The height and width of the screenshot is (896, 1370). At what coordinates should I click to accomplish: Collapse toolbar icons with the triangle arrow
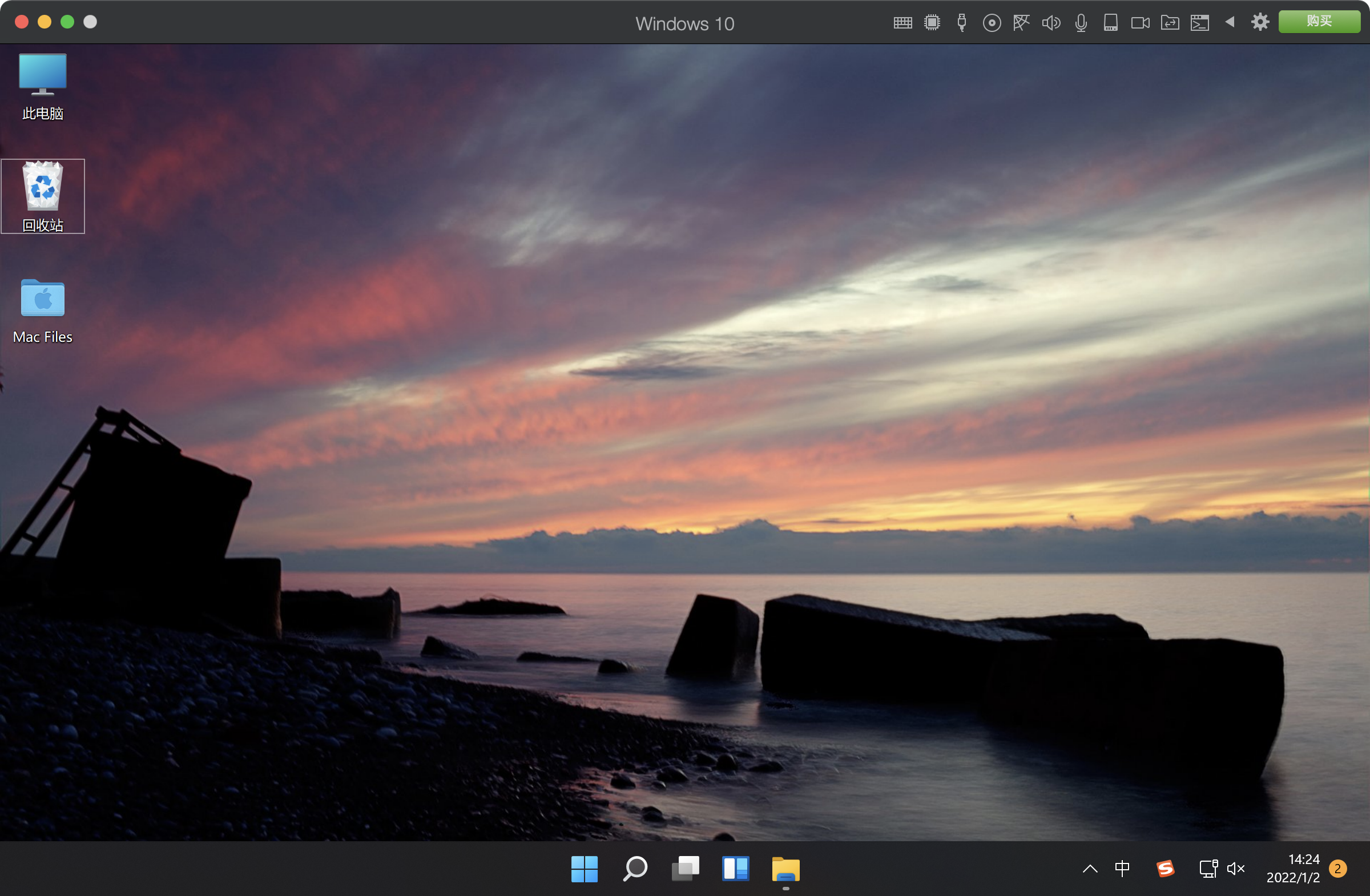[x=1230, y=22]
